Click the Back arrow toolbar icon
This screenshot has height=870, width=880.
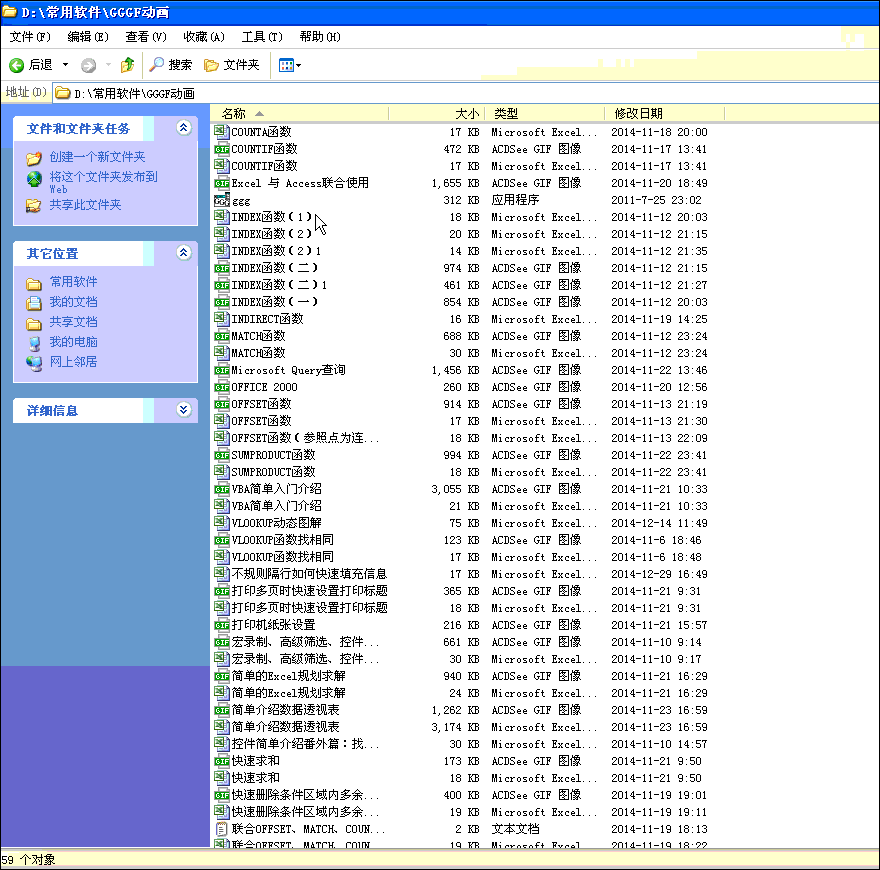17,65
